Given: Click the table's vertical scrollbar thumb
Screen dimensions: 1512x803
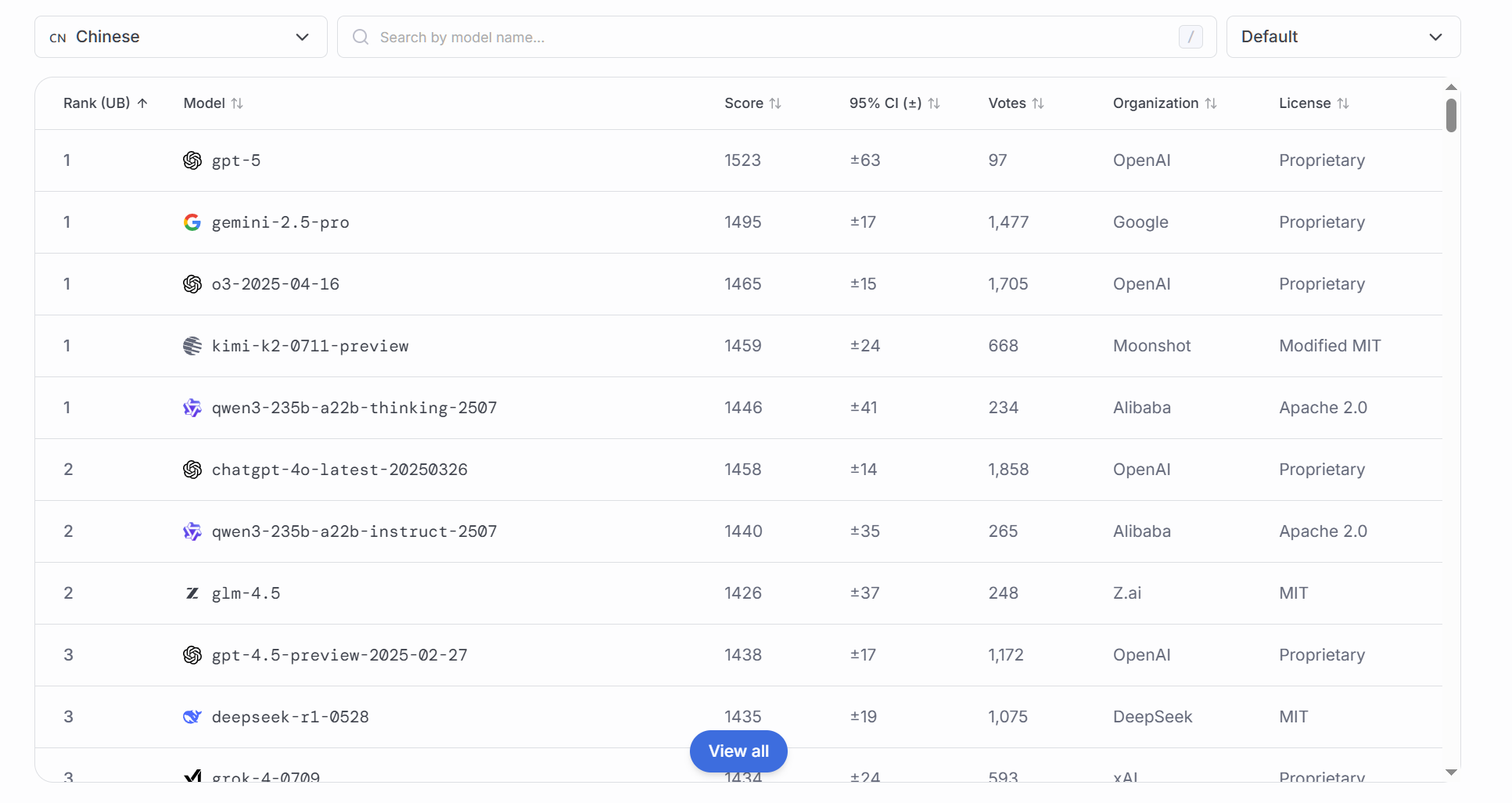Looking at the screenshot, I should pos(1451,116).
